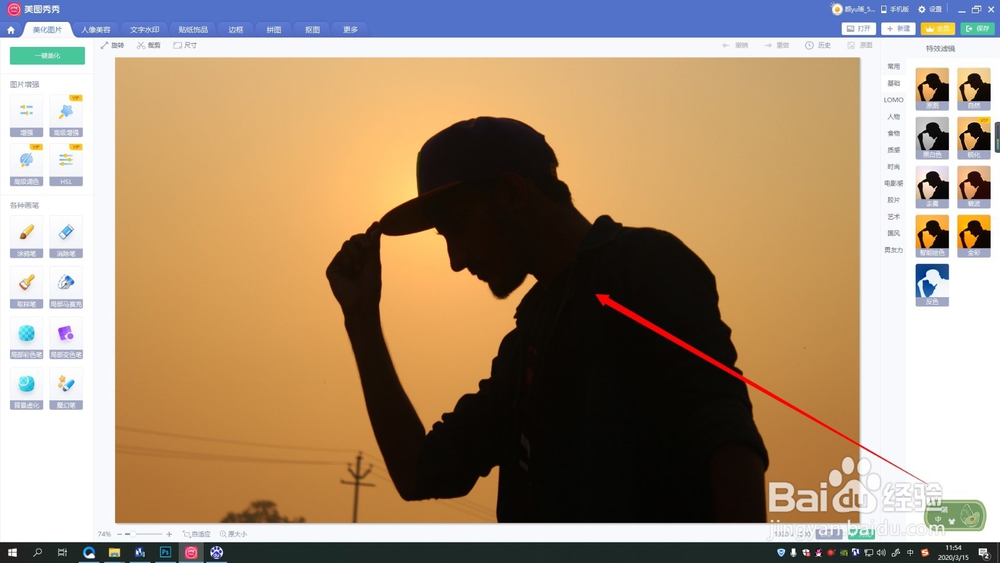
Task: Select the 国风 filter category
Action: [x=893, y=233]
